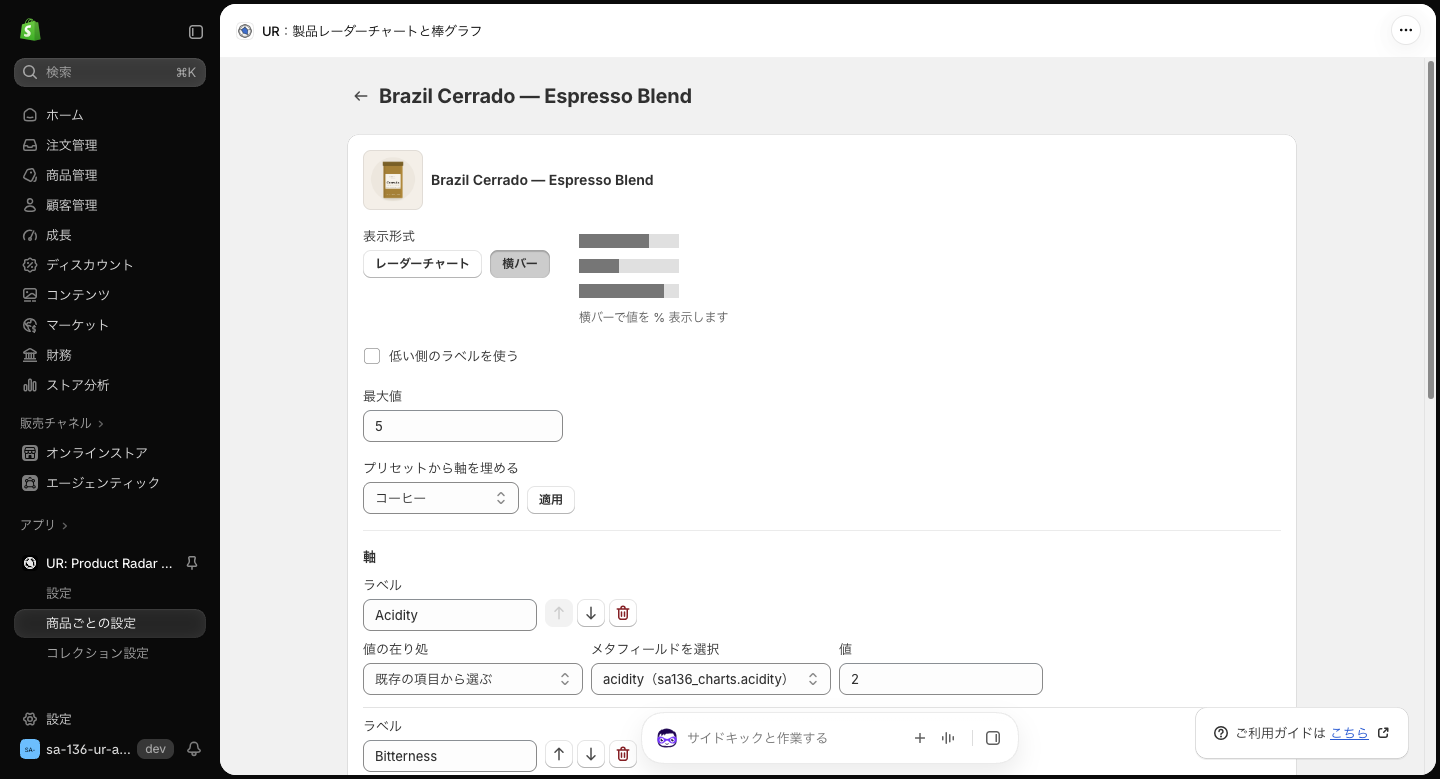
Task: Click the 適用 button
Action: (551, 499)
